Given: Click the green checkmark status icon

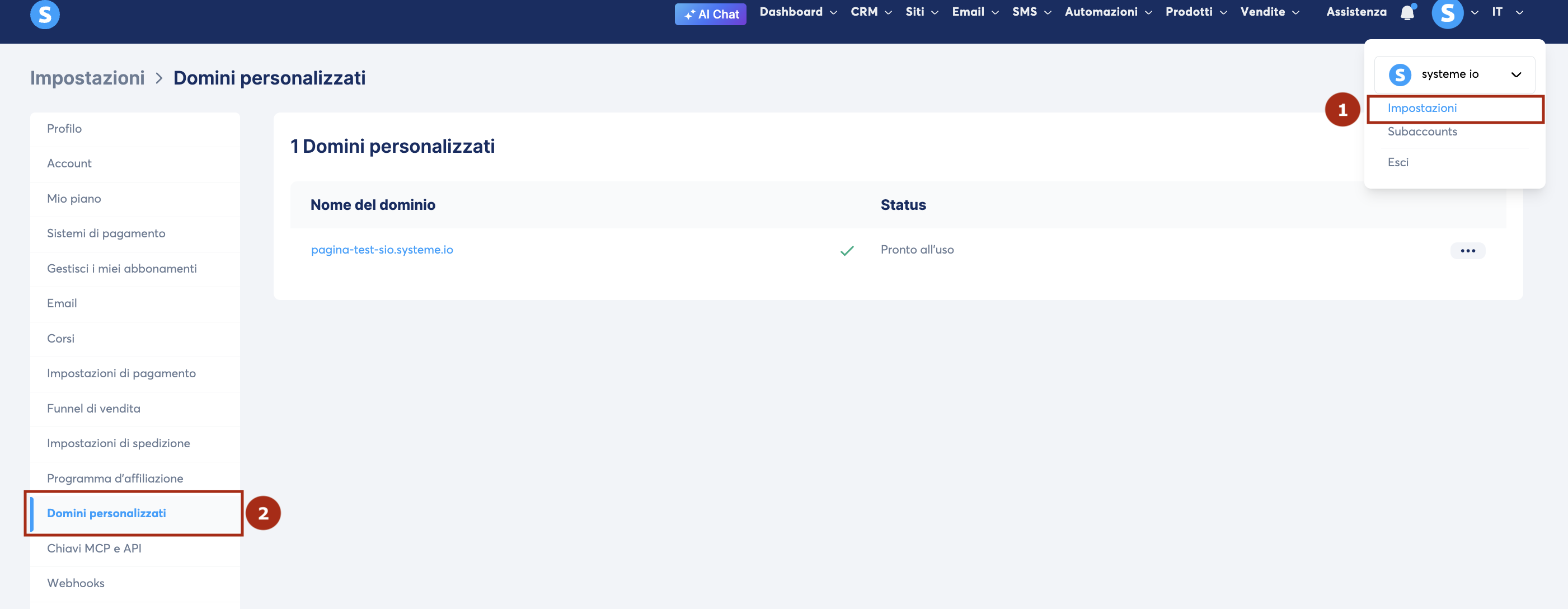Looking at the screenshot, I should [847, 250].
